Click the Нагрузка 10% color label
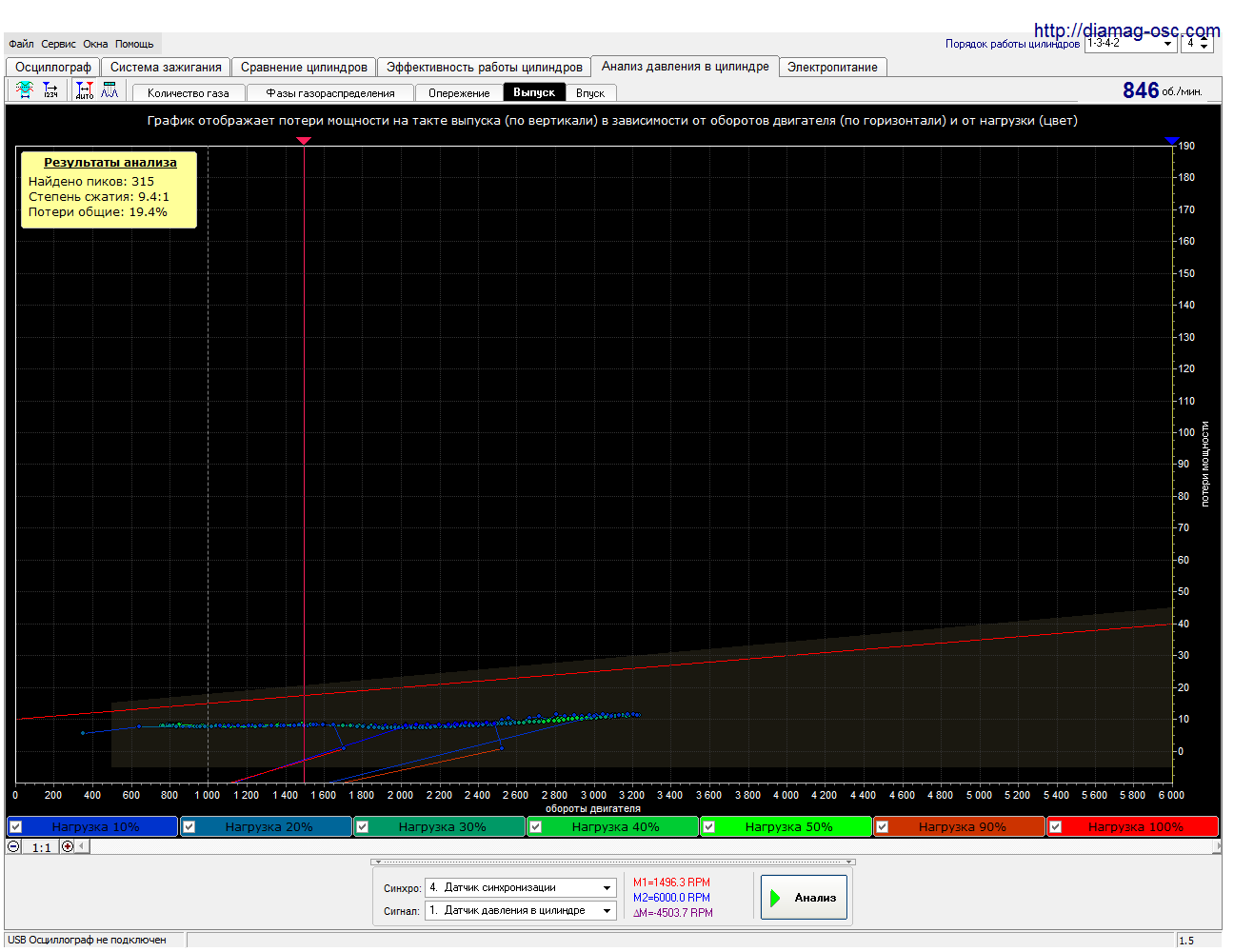 (x=95, y=826)
